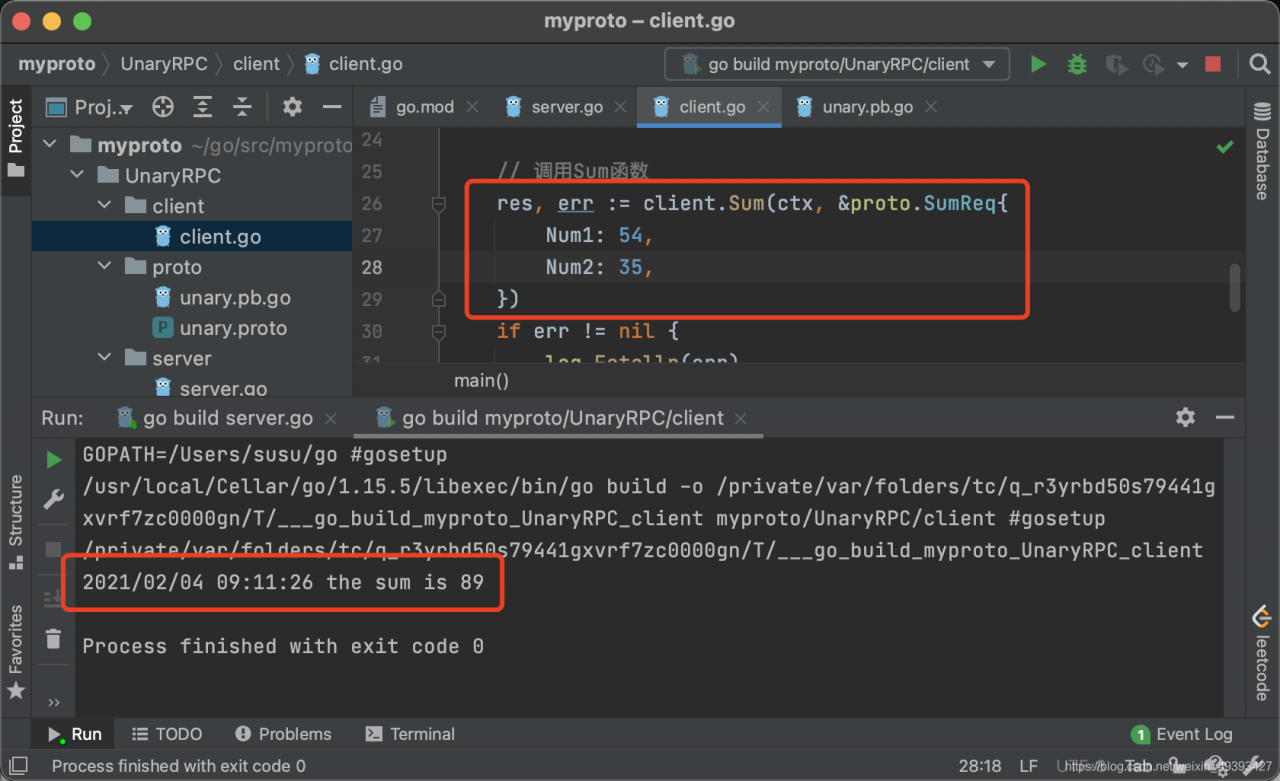Open the leetcode side panel
Viewport: 1280px width, 781px height.
point(1262,652)
